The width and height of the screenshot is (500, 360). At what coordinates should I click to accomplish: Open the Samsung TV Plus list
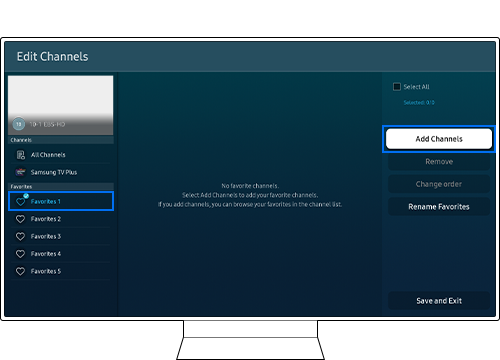61,172
